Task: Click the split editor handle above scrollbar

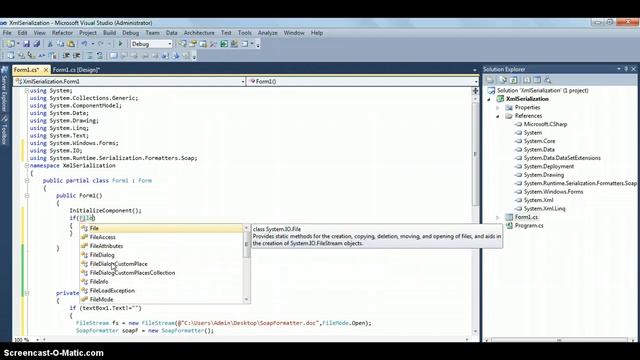Action: [x=475, y=91]
